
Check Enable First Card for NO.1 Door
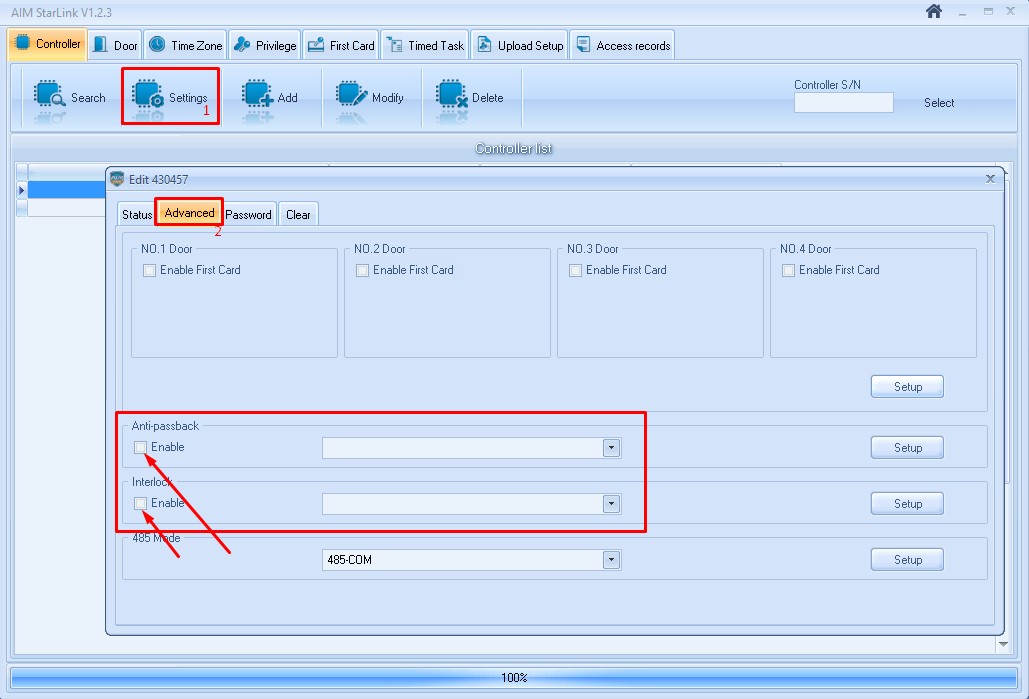point(149,270)
